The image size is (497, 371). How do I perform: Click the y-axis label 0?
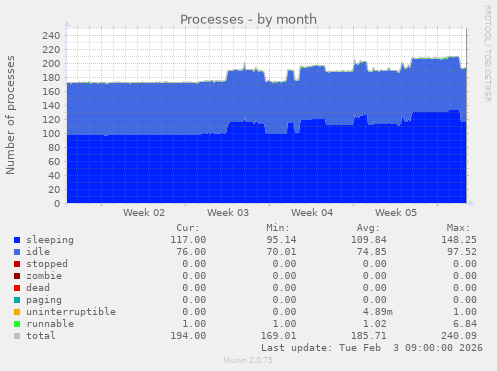(x=57, y=203)
